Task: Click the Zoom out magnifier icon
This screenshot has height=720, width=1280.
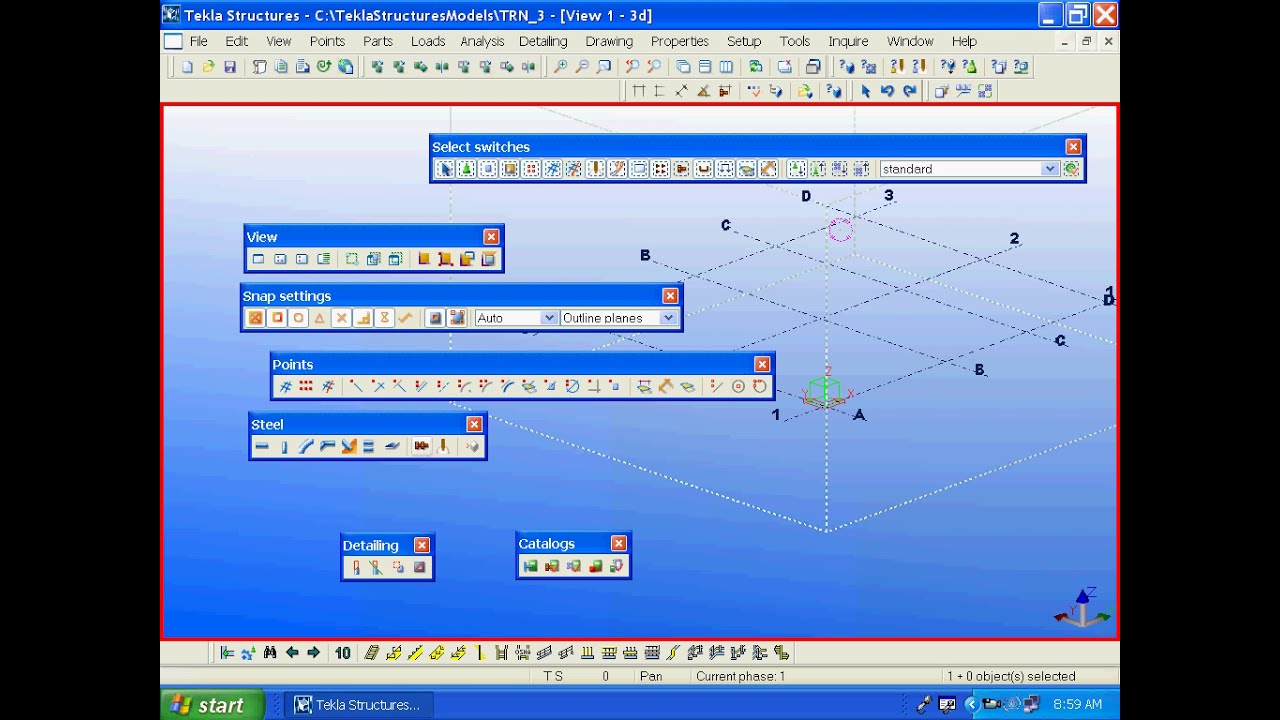Action: point(582,67)
